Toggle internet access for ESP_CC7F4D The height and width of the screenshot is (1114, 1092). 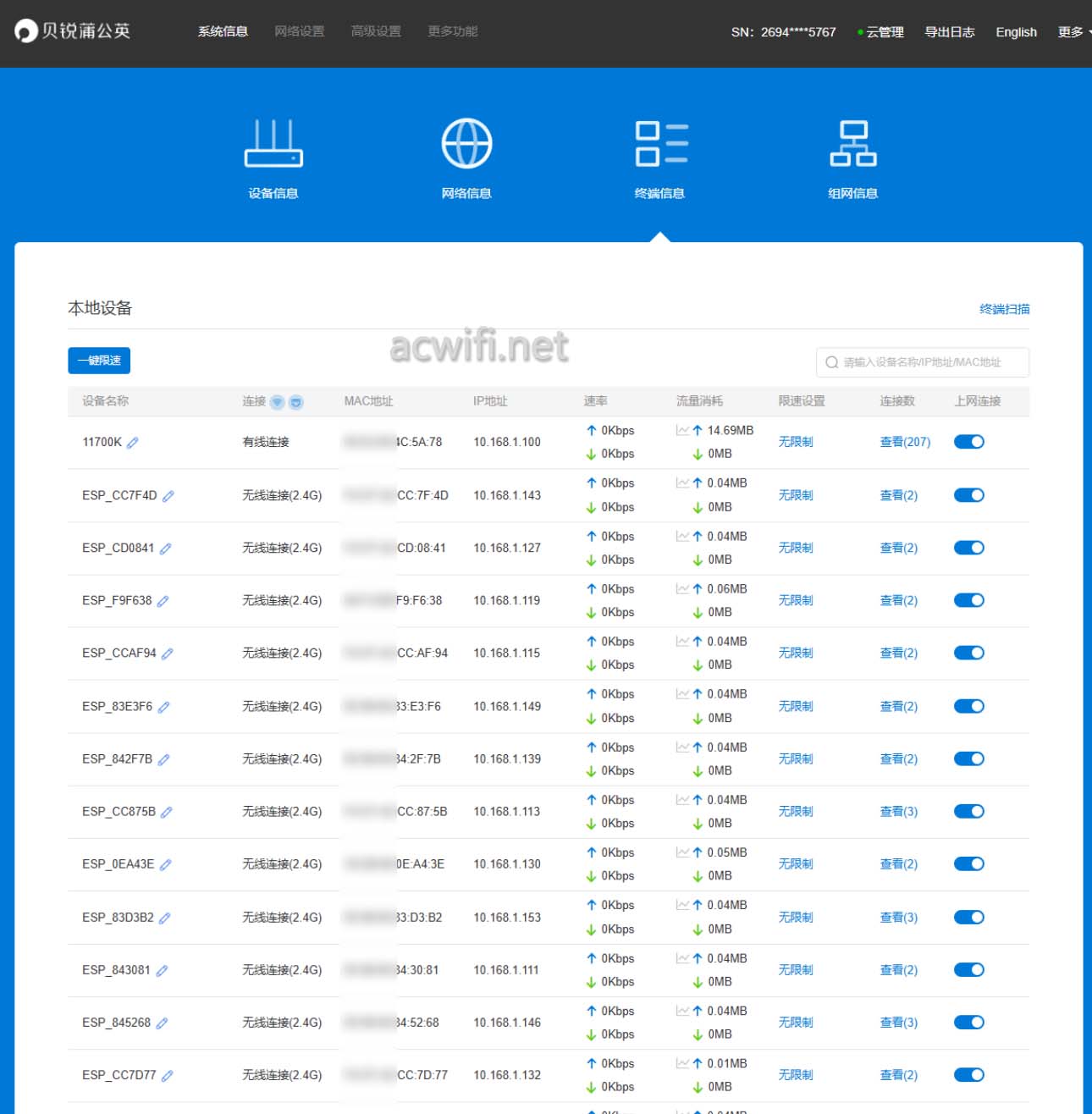[969, 494]
